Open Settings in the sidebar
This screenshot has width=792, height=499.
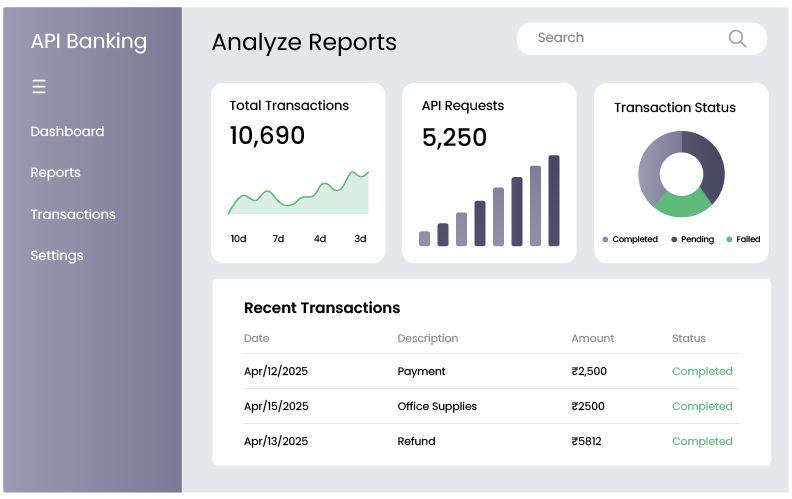click(x=57, y=256)
